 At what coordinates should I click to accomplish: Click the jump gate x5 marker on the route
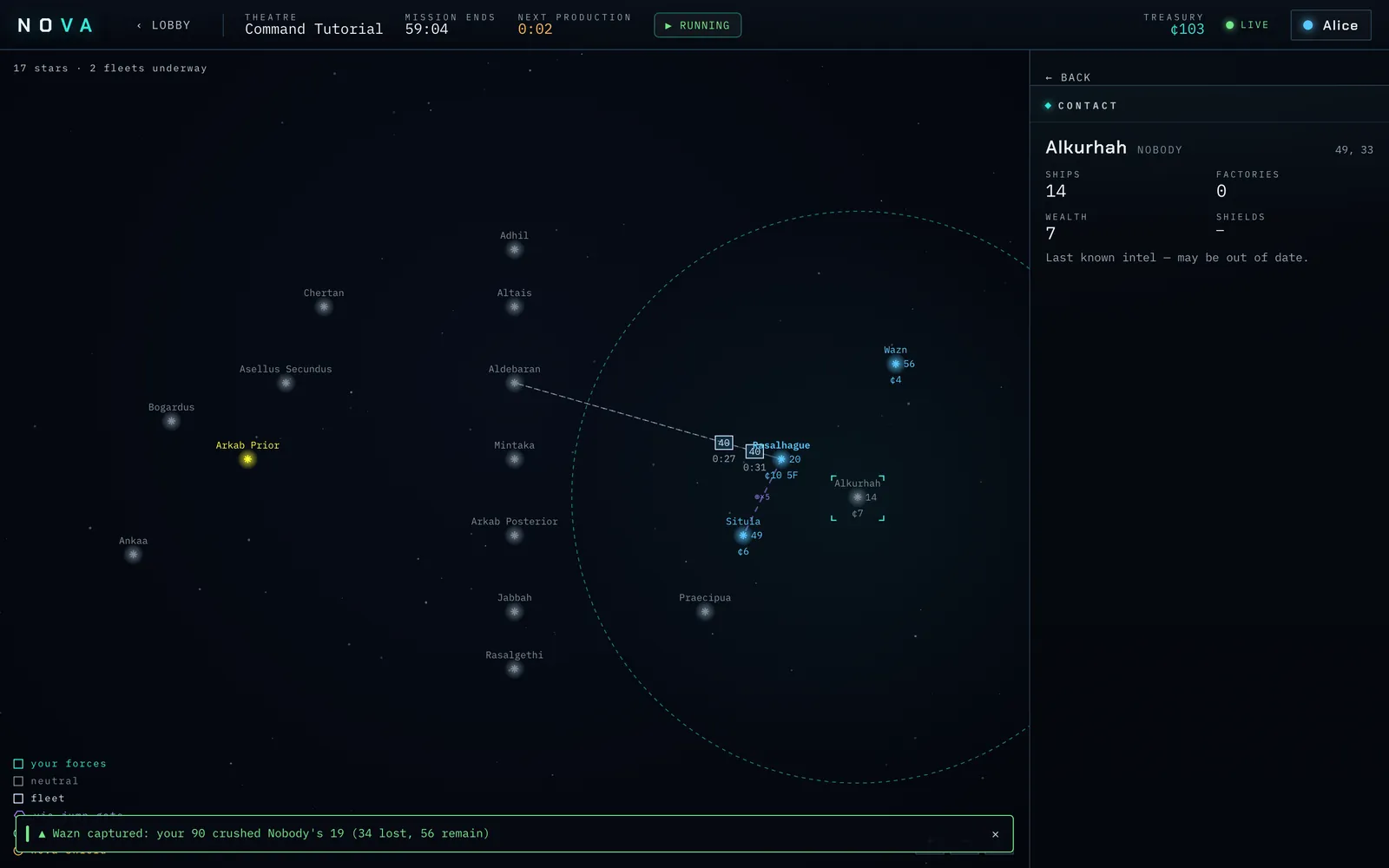pyautogui.click(x=762, y=497)
